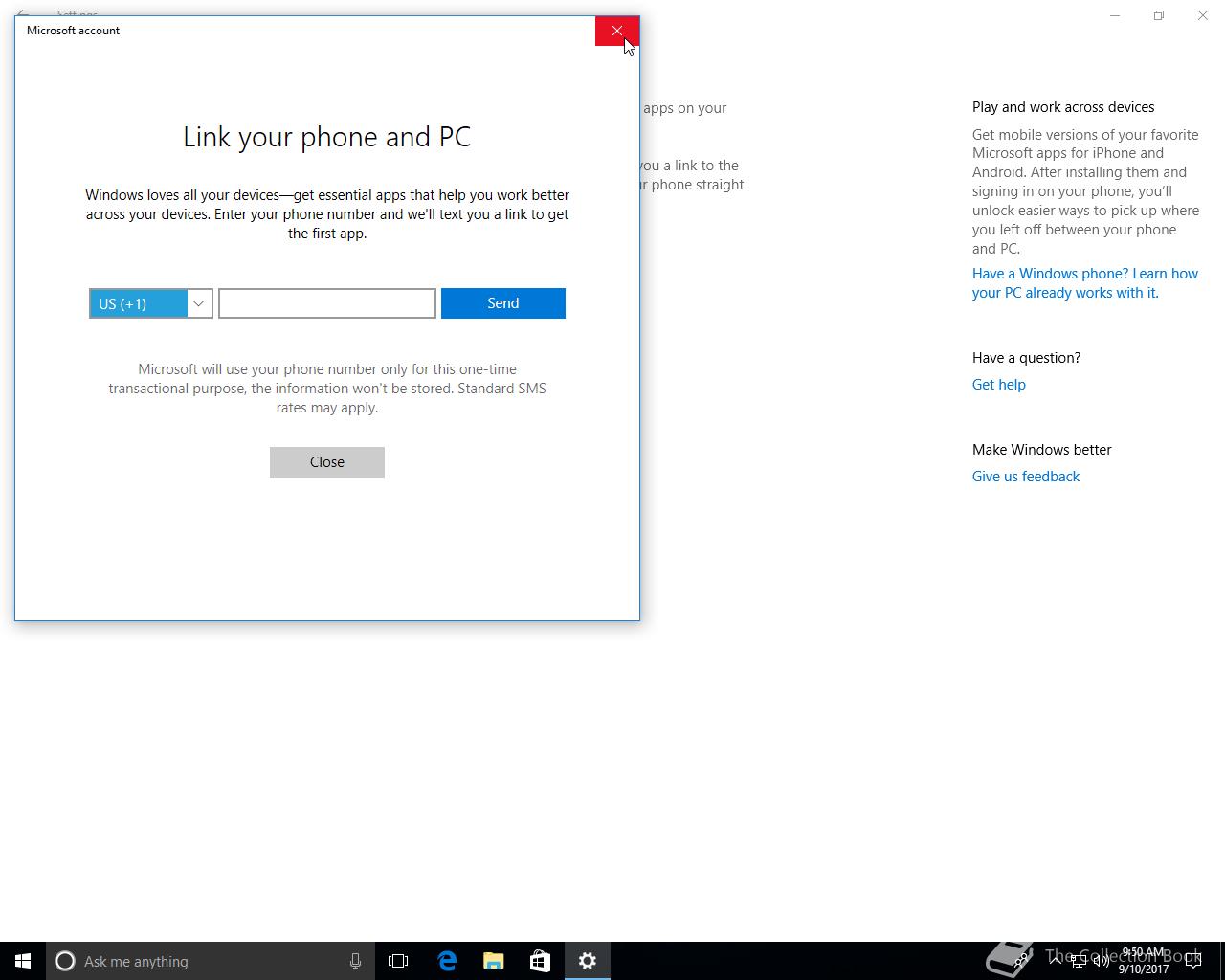Open the Get help link

pos(999,385)
